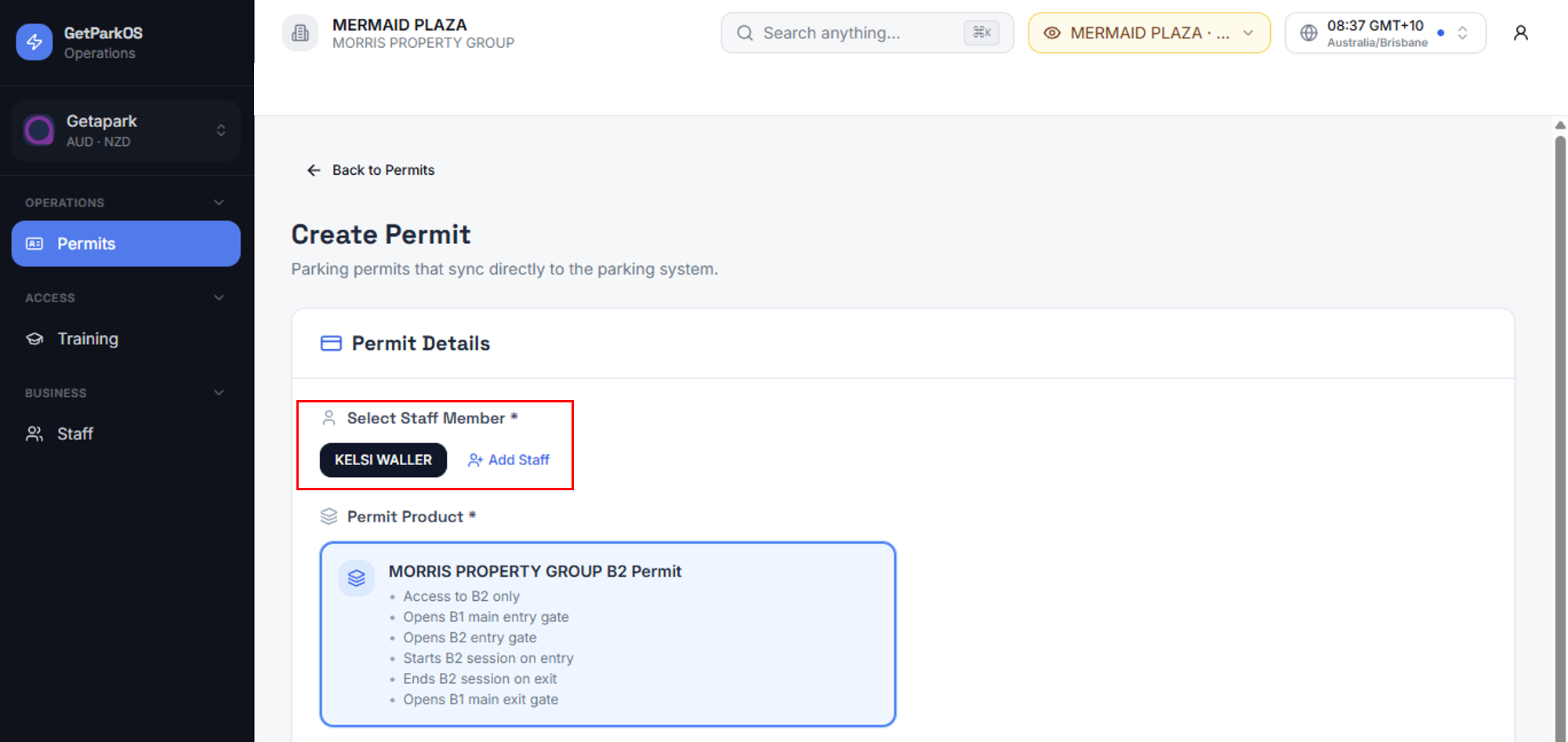Click the Add Staff link
1568x742 pixels.
509,460
